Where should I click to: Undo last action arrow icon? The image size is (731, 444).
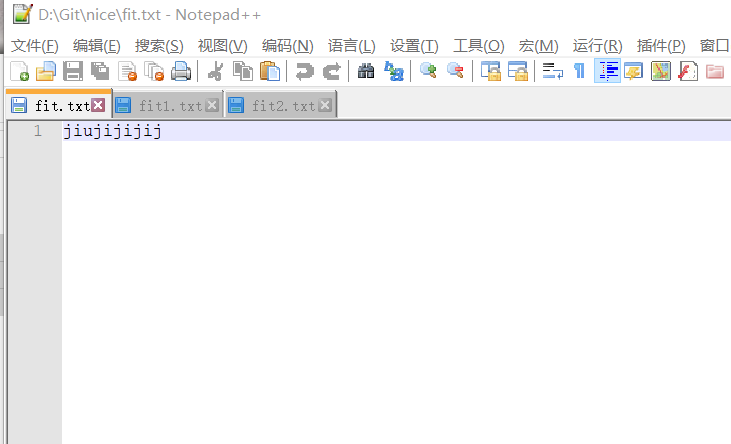click(304, 71)
